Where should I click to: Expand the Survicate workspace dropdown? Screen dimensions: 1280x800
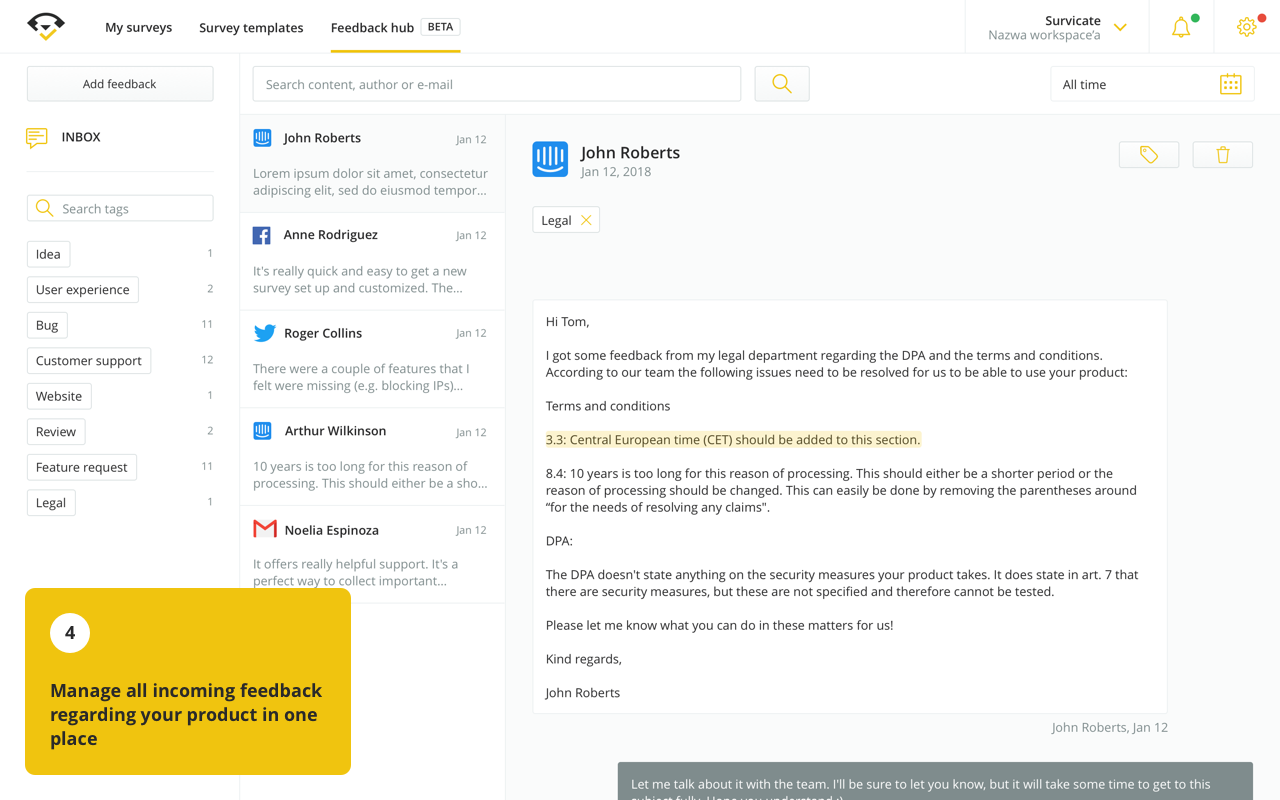pyautogui.click(x=1120, y=28)
